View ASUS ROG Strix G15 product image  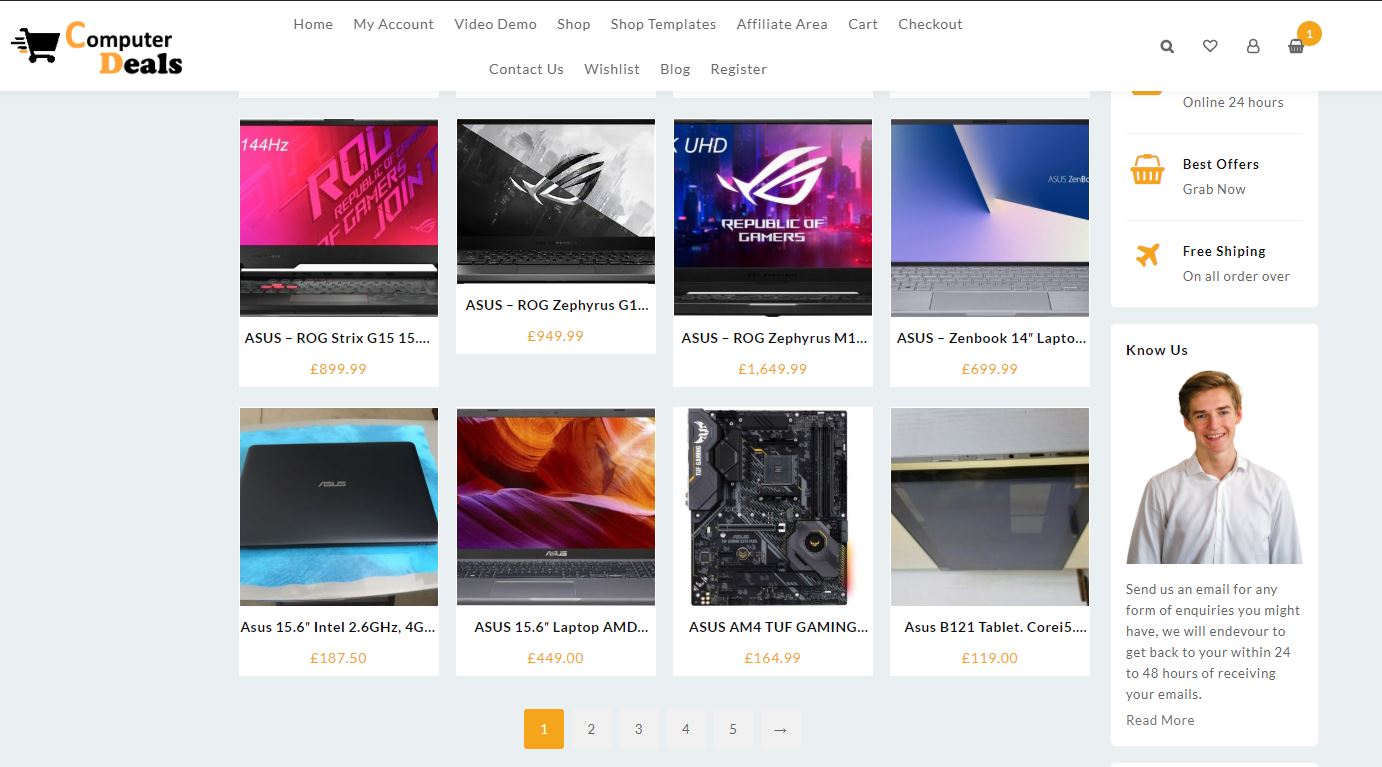tap(339, 218)
